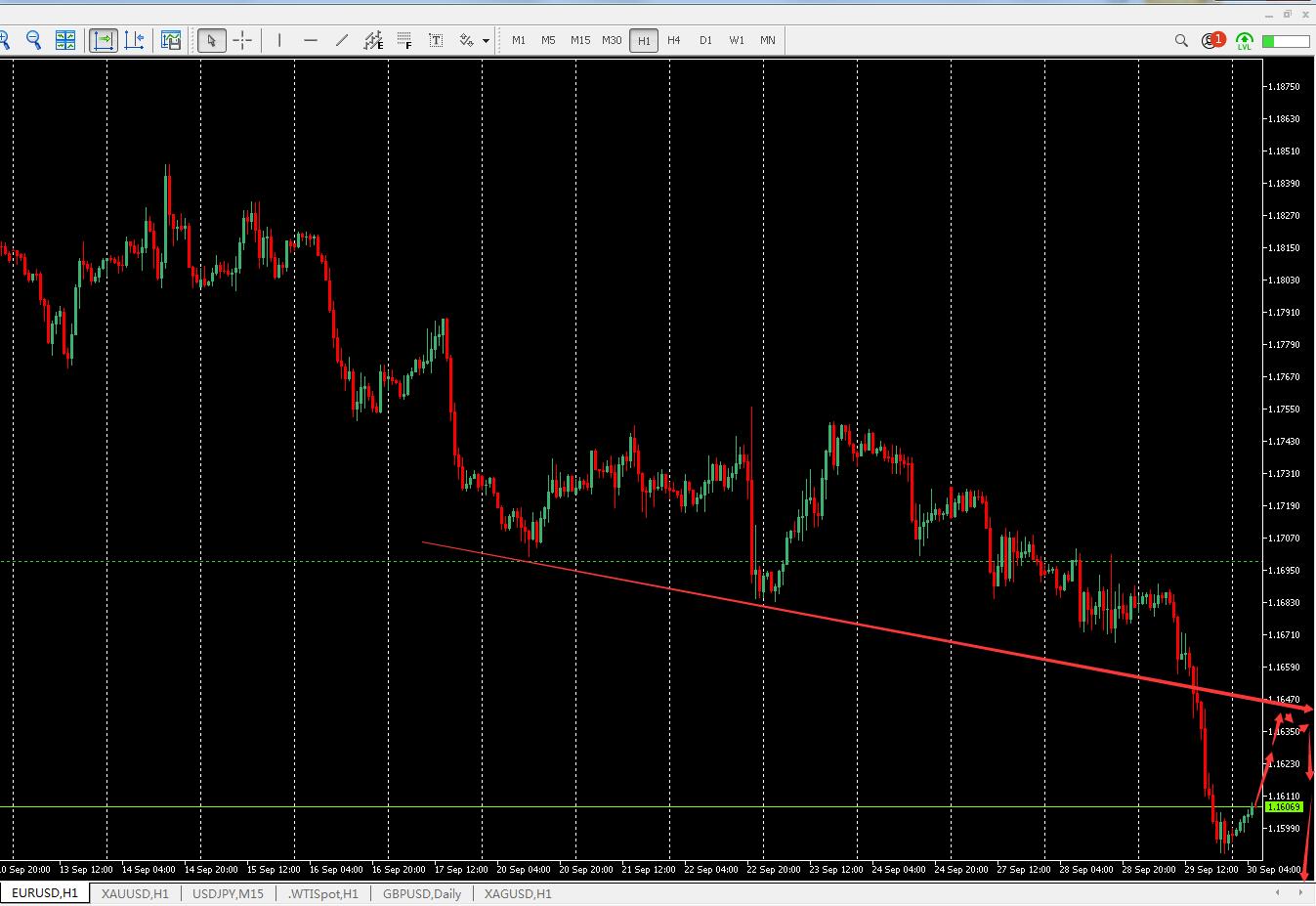This screenshot has width=1316, height=906.
Task: Select the arrows drawing tool
Action: click(466, 40)
